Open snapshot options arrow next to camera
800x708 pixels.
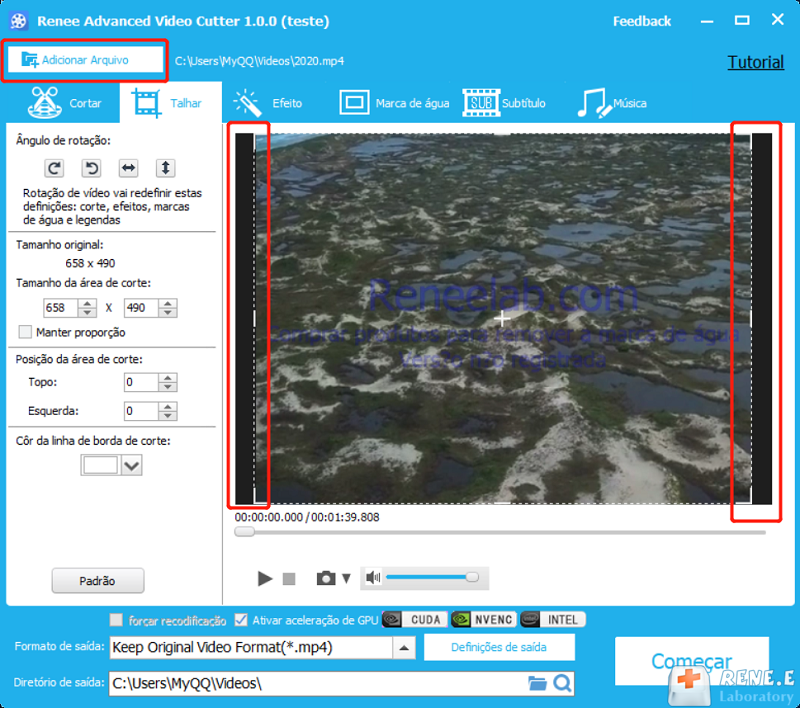pos(346,578)
